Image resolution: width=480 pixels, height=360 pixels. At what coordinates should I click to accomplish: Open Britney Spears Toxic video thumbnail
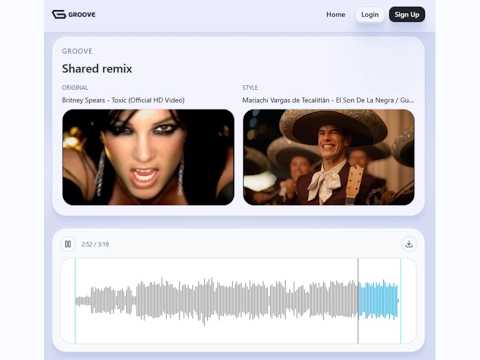148,157
